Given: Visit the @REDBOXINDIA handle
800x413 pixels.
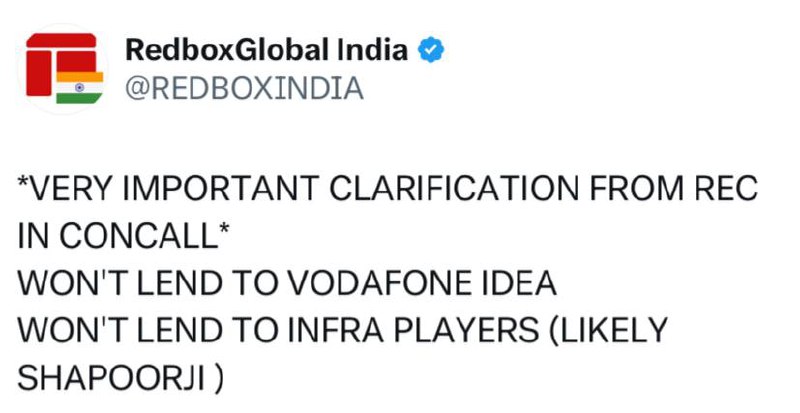Looking at the screenshot, I should (x=244, y=88).
